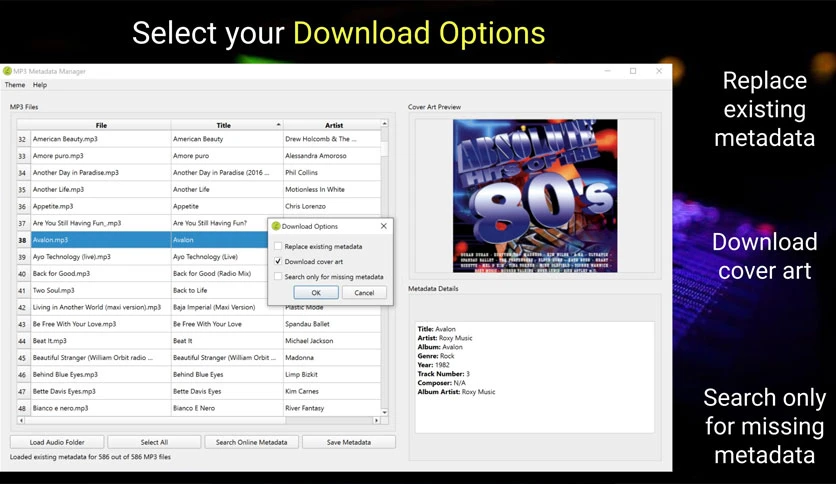Close the MP3 Metadata Manager window
The width and height of the screenshot is (836, 484).
tap(659, 71)
